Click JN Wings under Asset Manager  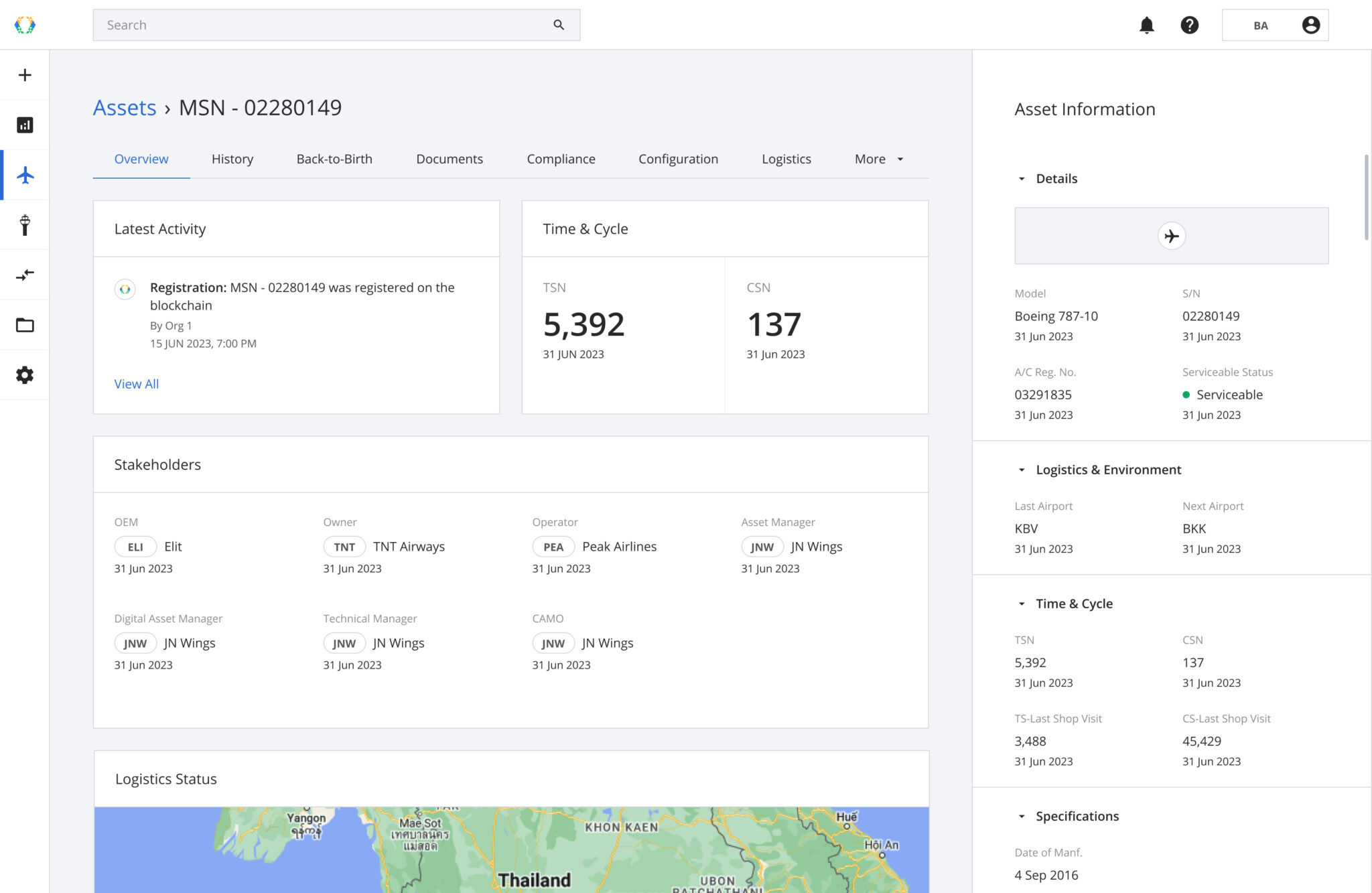click(x=817, y=547)
